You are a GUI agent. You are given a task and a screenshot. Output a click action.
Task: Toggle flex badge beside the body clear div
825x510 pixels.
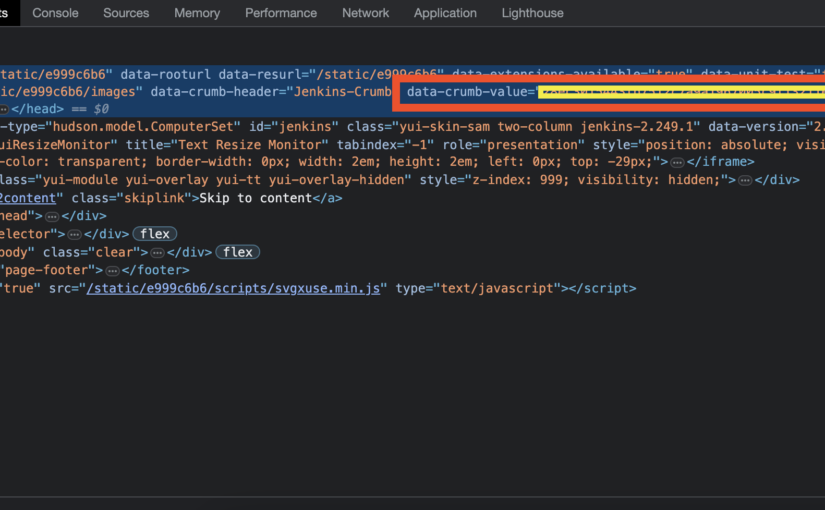(x=237, y=252)
